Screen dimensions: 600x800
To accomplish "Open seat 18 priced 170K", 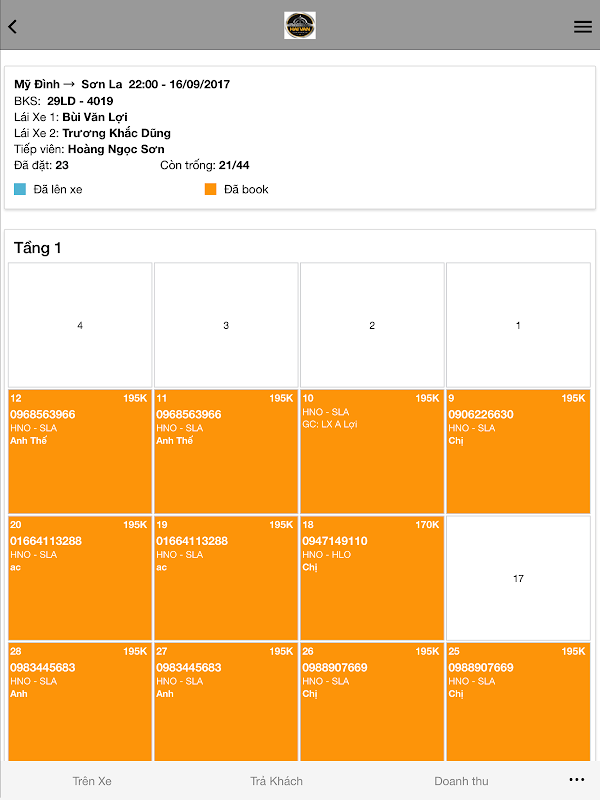I will (x=372, y=578).
